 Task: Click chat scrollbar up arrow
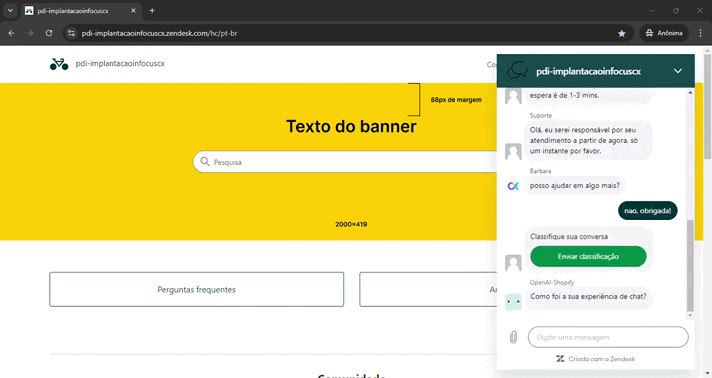click(690, 93)
